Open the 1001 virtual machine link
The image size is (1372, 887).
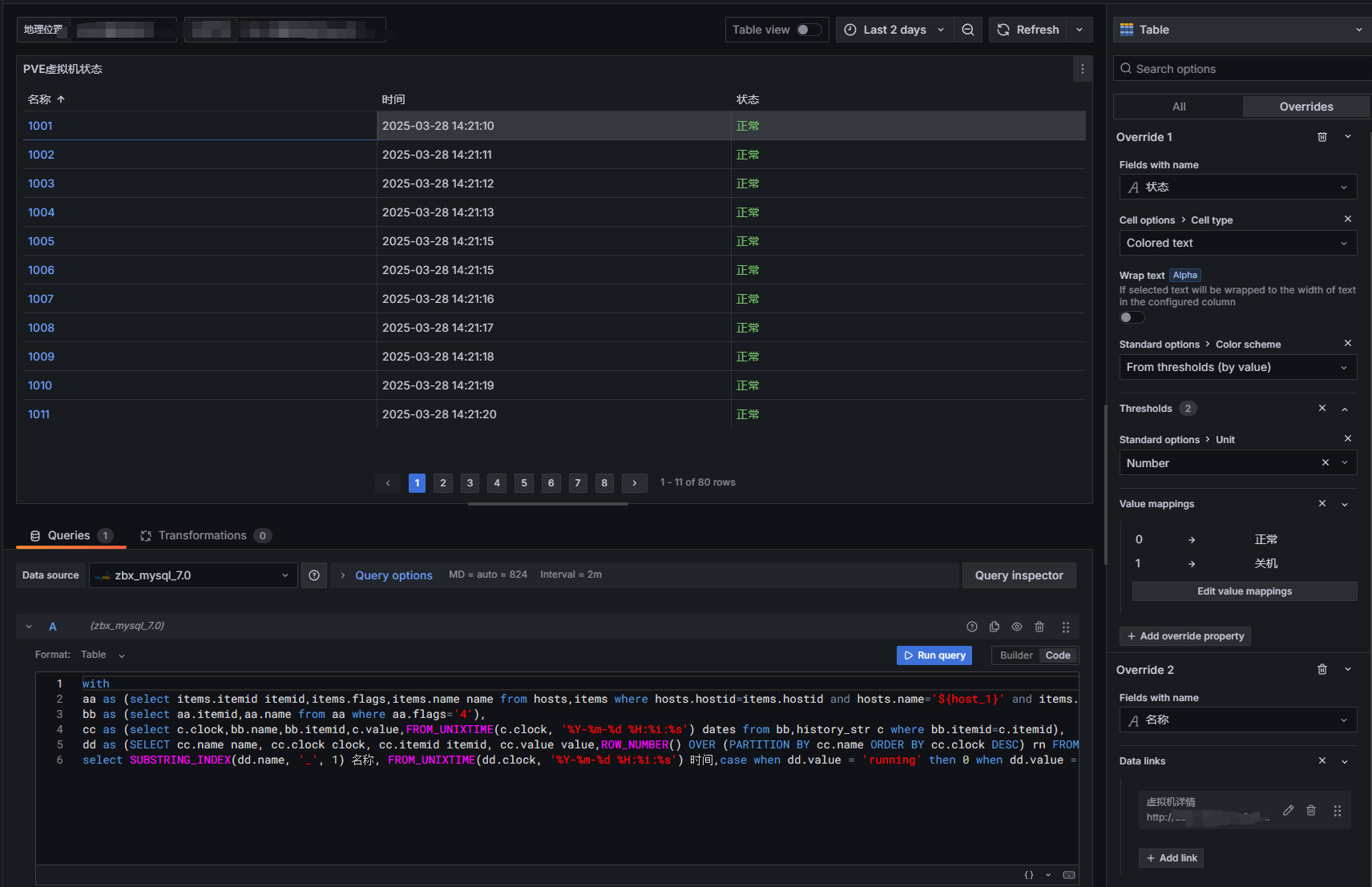point(40,126)
